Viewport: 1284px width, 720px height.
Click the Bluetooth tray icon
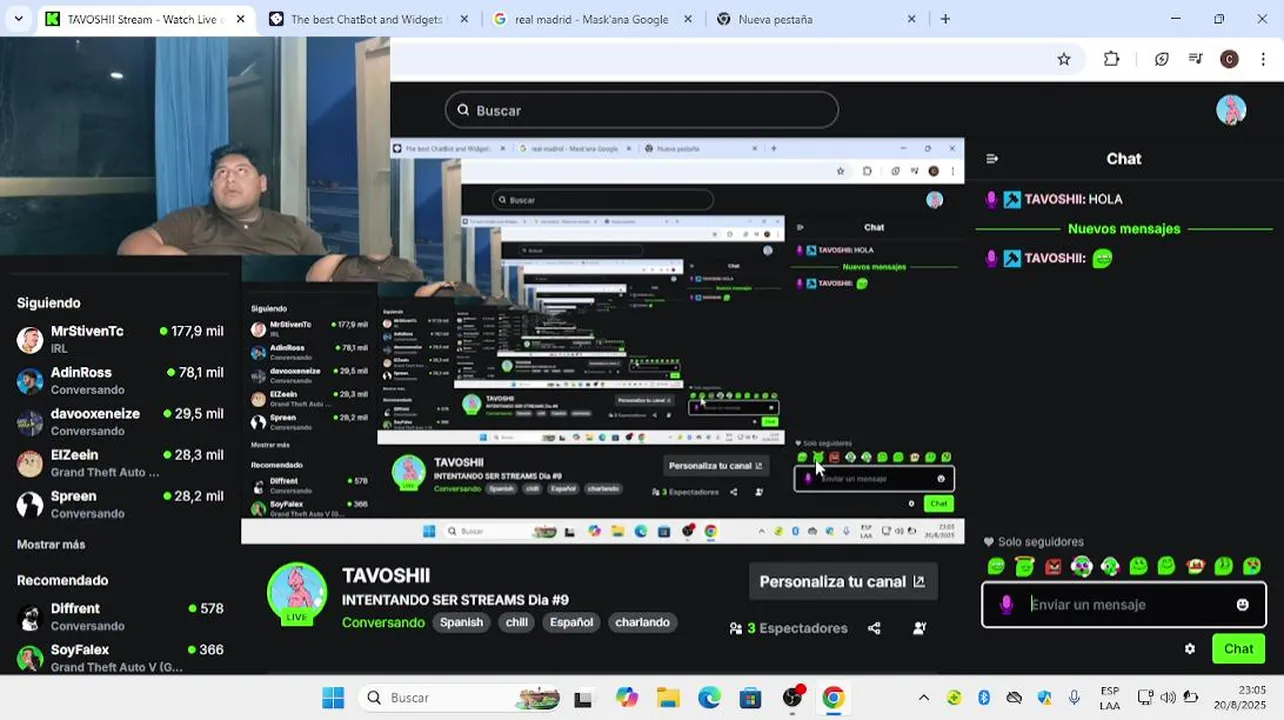click(x=984, y=698)
